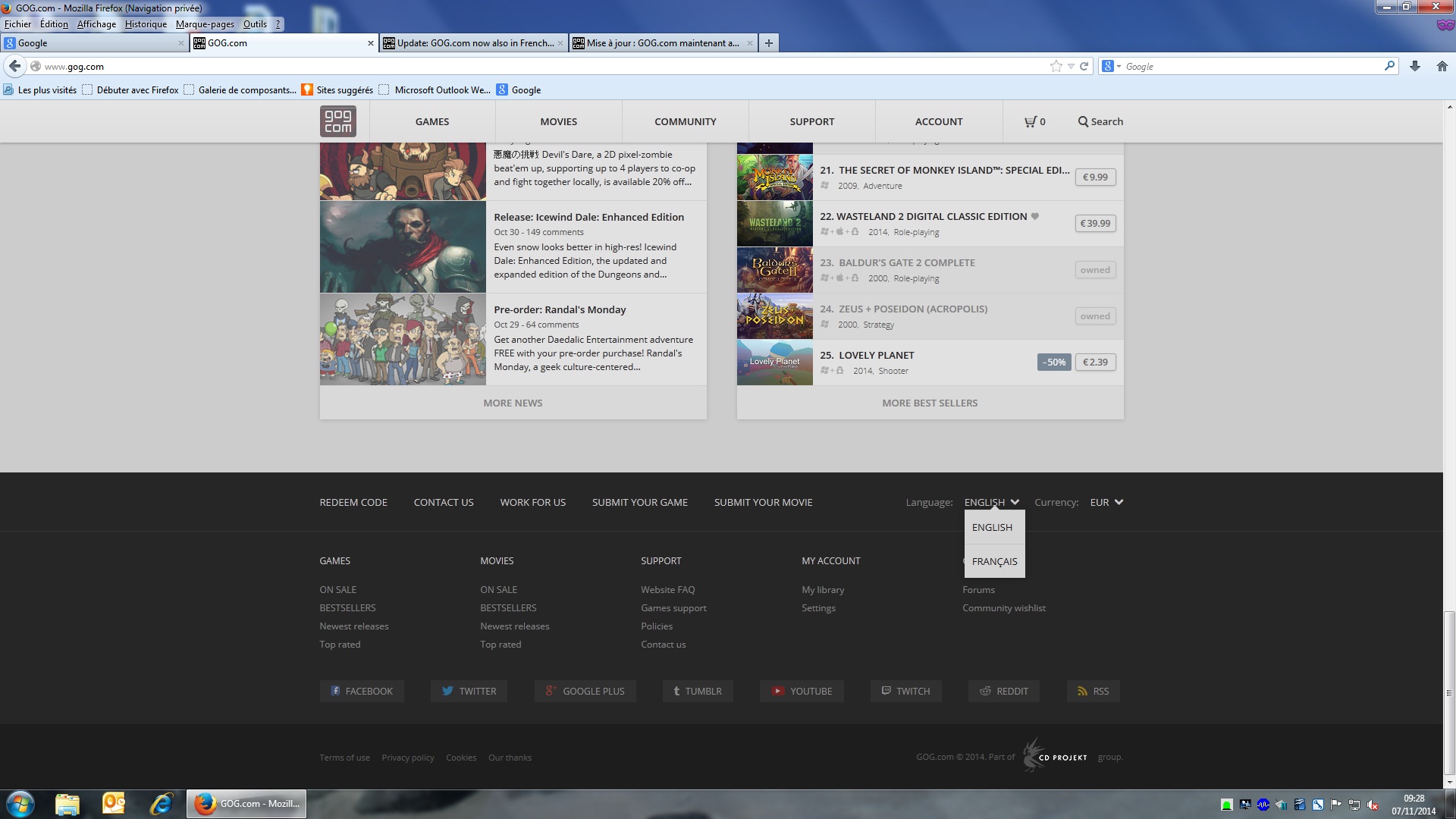Click the €2.39 Lovely Planet price button
1456x819 pixels.
pyautogui.click(x=1095, y=362)
